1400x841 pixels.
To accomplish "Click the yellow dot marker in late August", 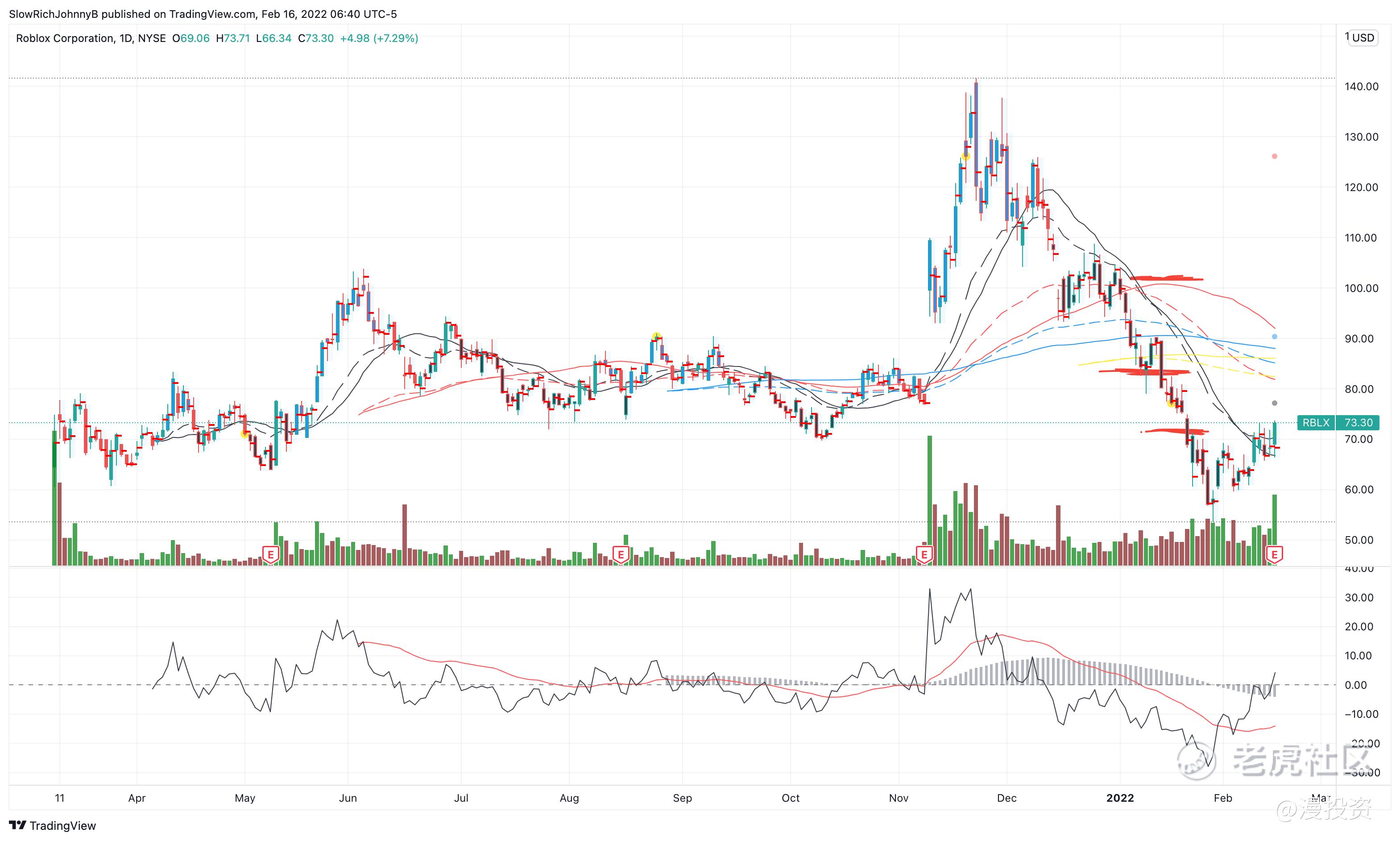I will [x=656, y=336].
